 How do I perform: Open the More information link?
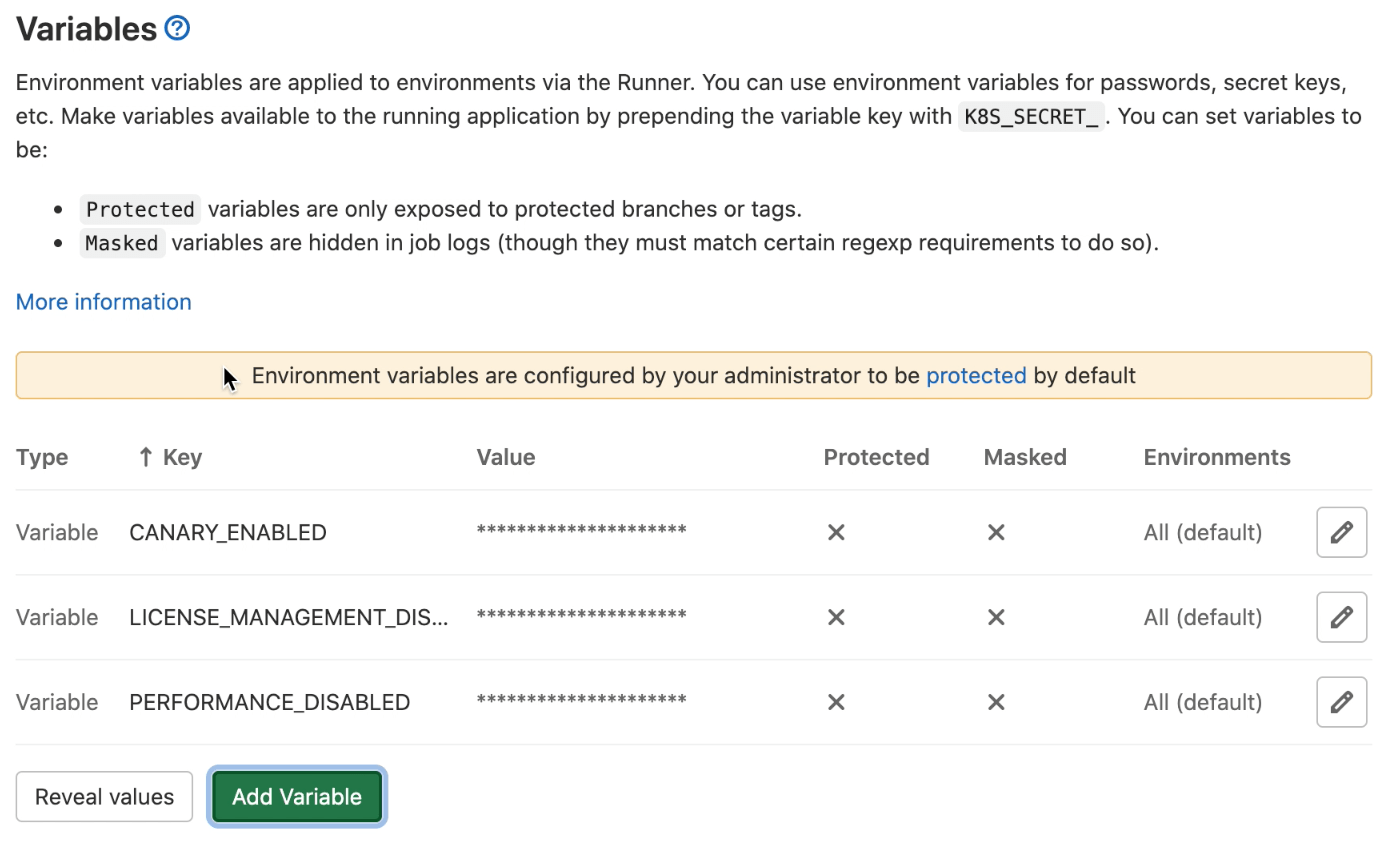(x=103, y=301)
